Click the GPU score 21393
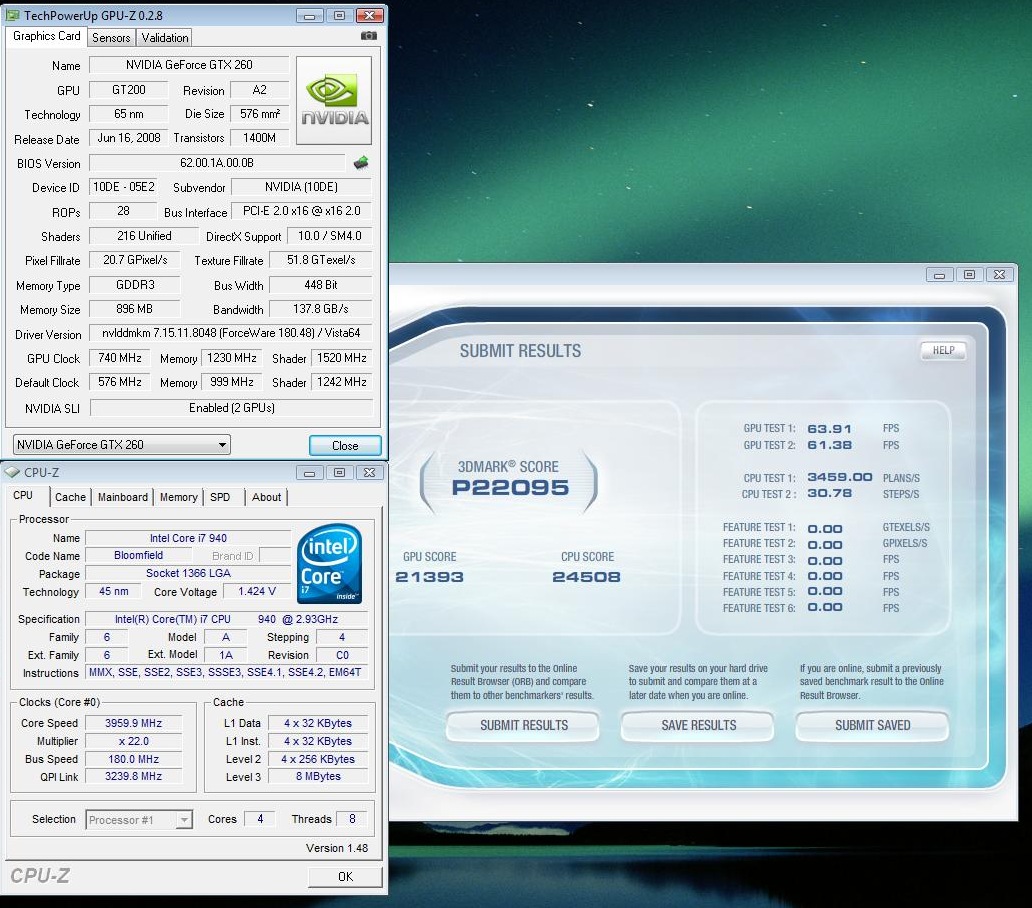 429,577
